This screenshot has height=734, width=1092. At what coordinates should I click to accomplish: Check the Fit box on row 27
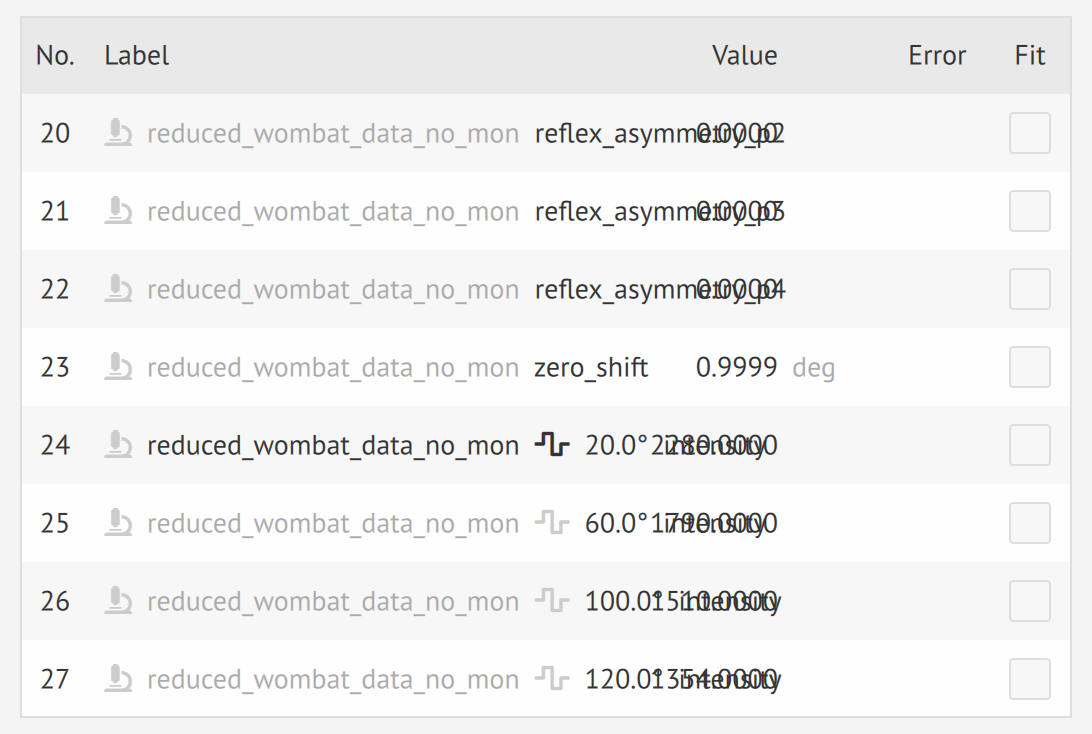1029,679
